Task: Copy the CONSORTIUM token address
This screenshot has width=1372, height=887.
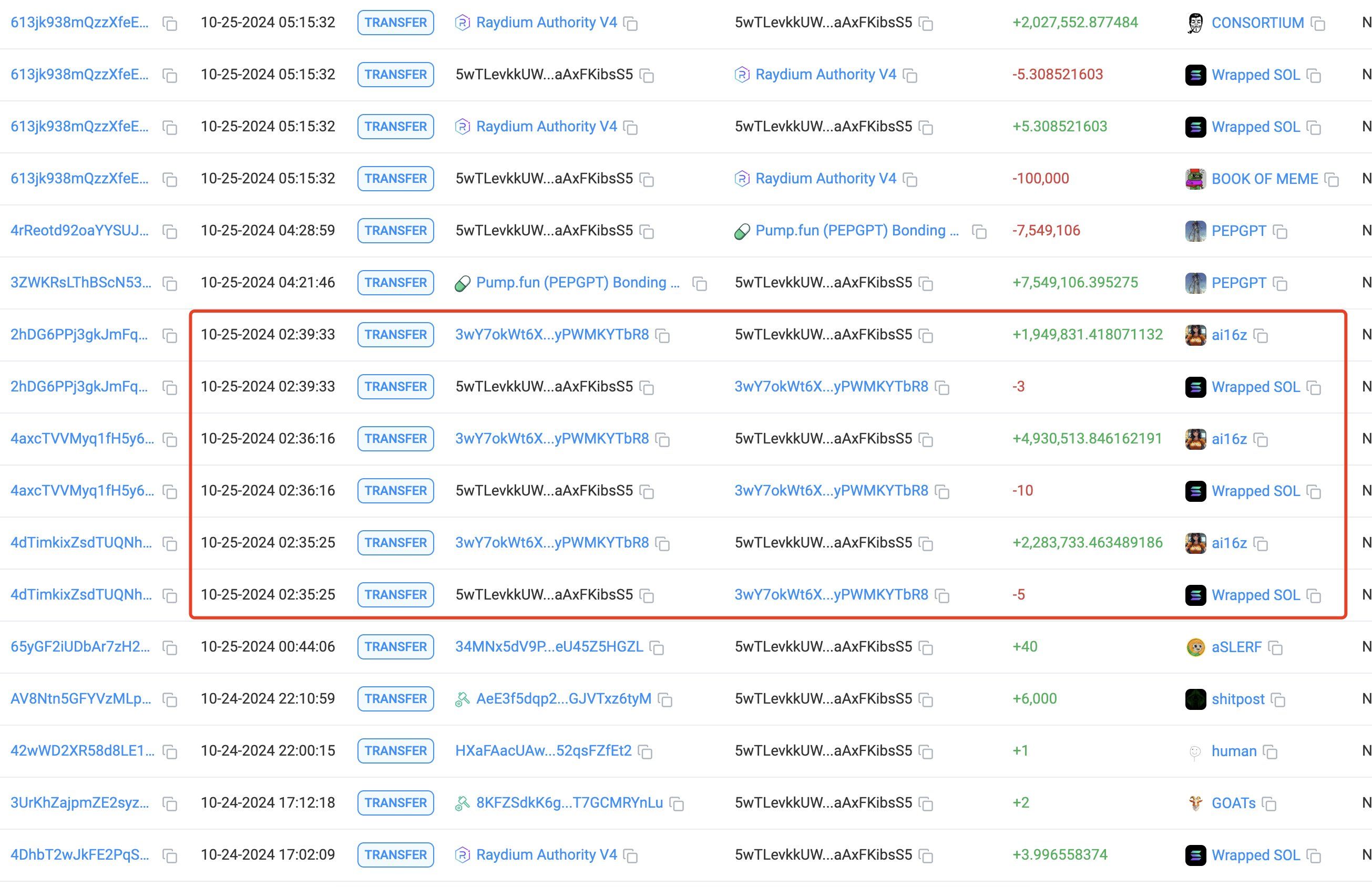Action: [1317, 24]
